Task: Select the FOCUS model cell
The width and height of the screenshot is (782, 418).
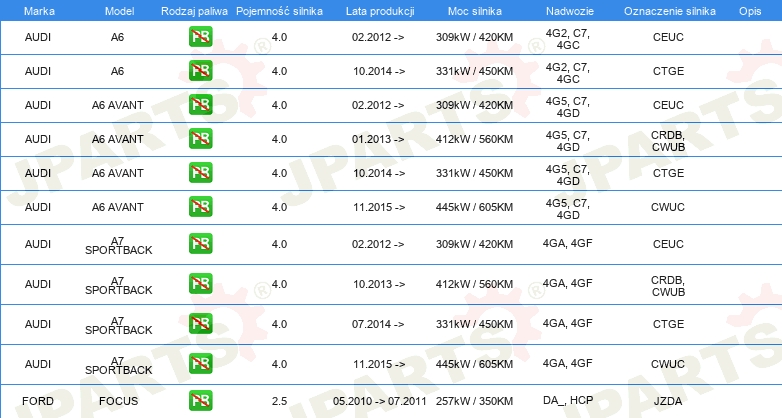Action: 118,401
